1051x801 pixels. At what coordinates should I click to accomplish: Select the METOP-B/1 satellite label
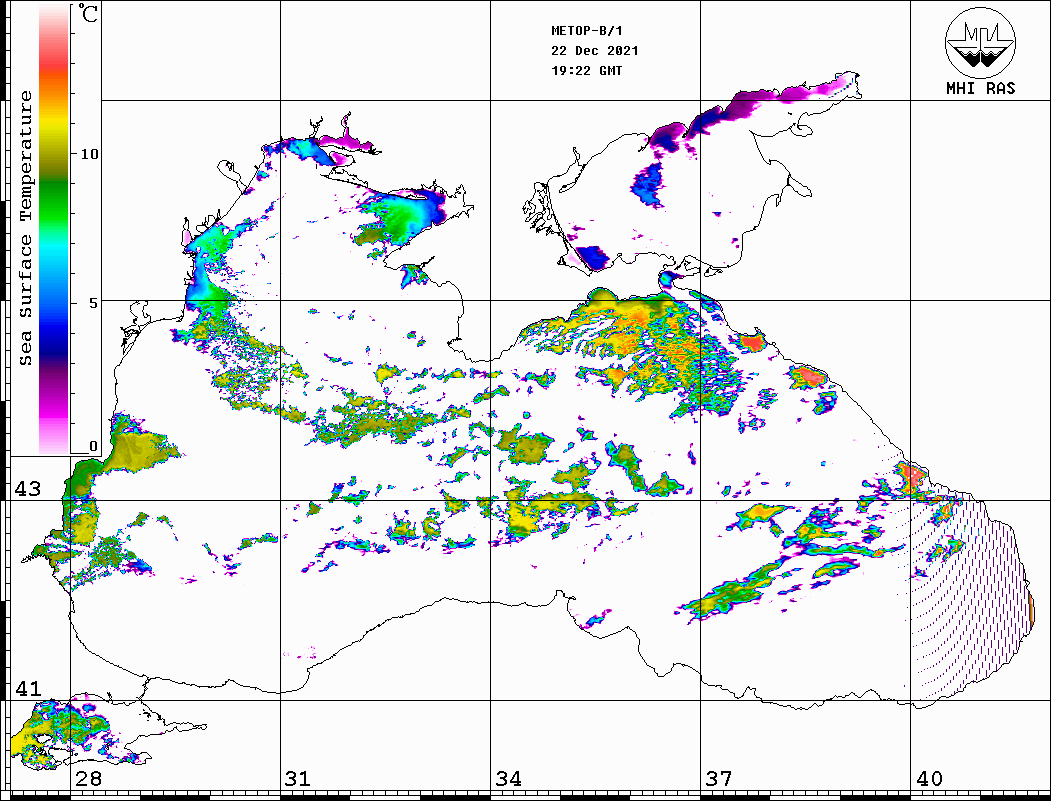tap(586, 31)
